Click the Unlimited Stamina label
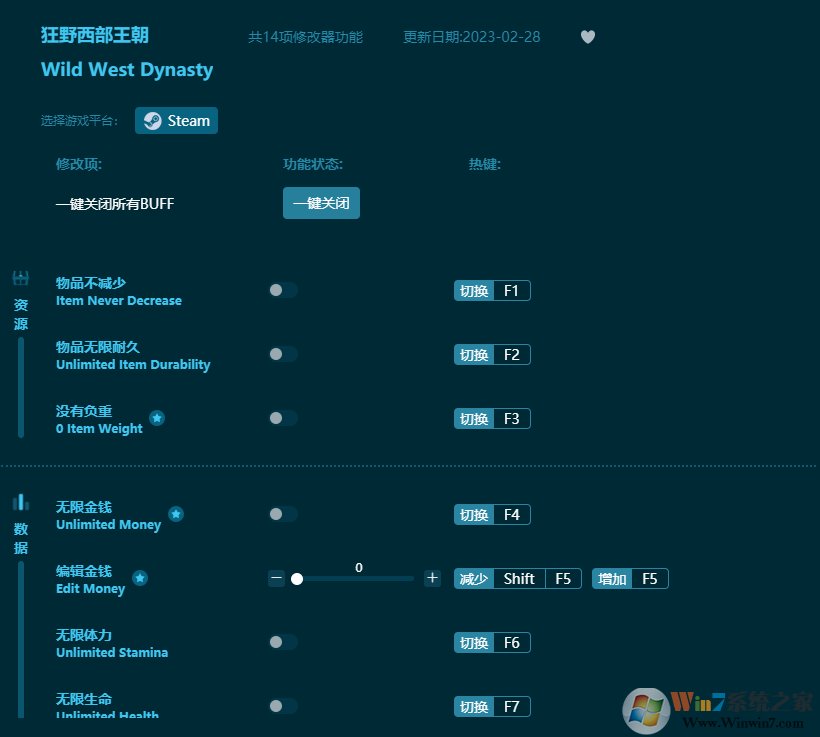The height and width of the screenshot is (737, 820). click(x=112, y=652)
